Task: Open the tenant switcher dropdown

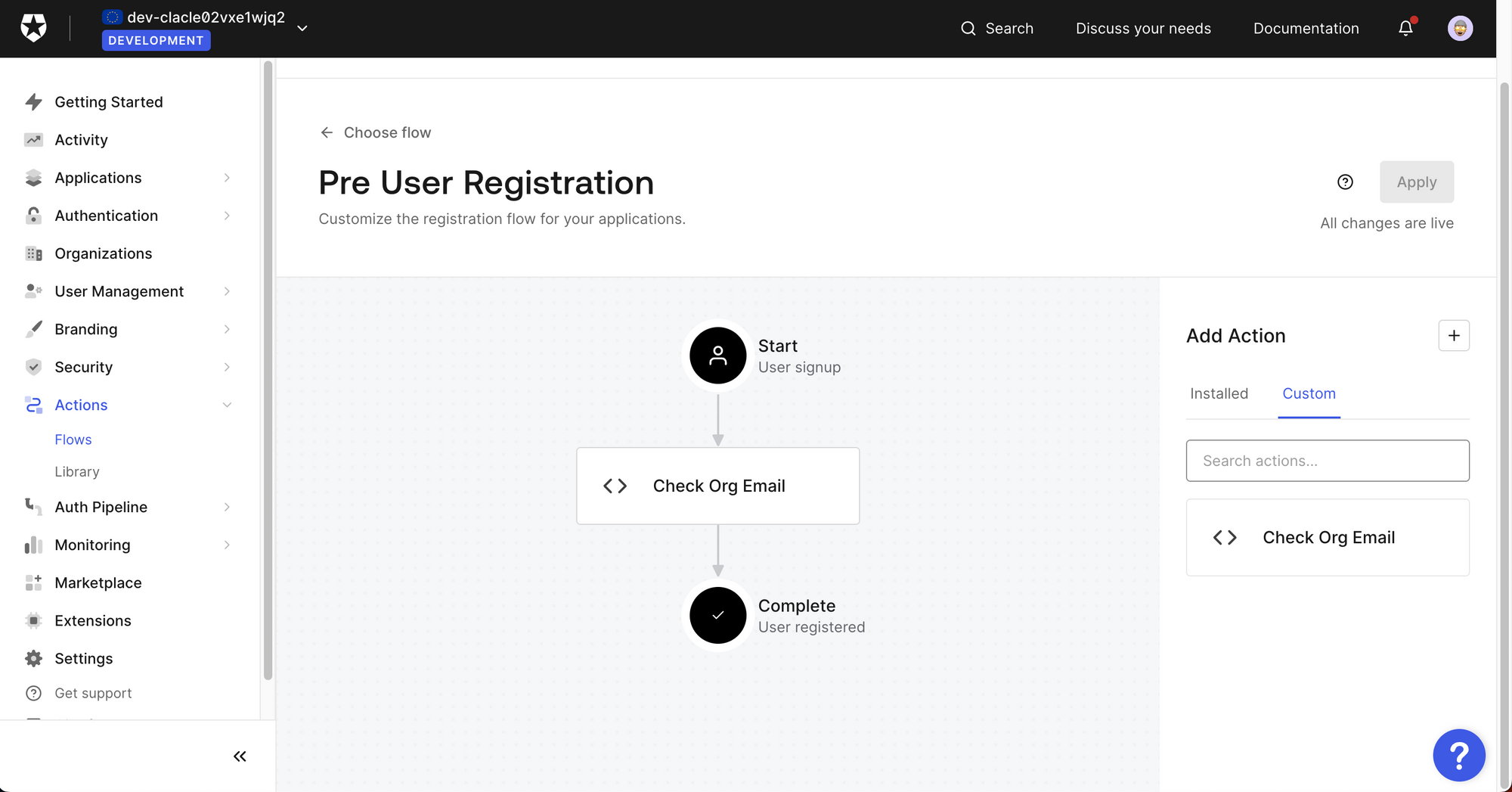Action: 302,28
